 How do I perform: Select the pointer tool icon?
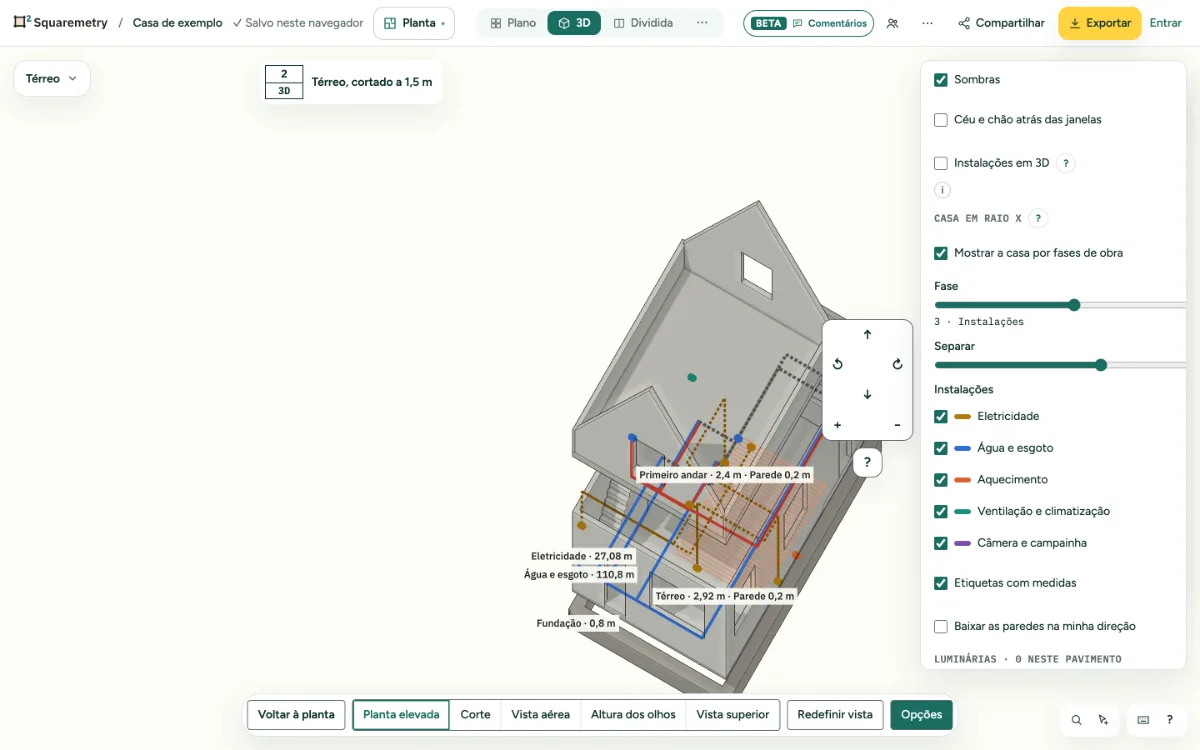pos(1103,720)
